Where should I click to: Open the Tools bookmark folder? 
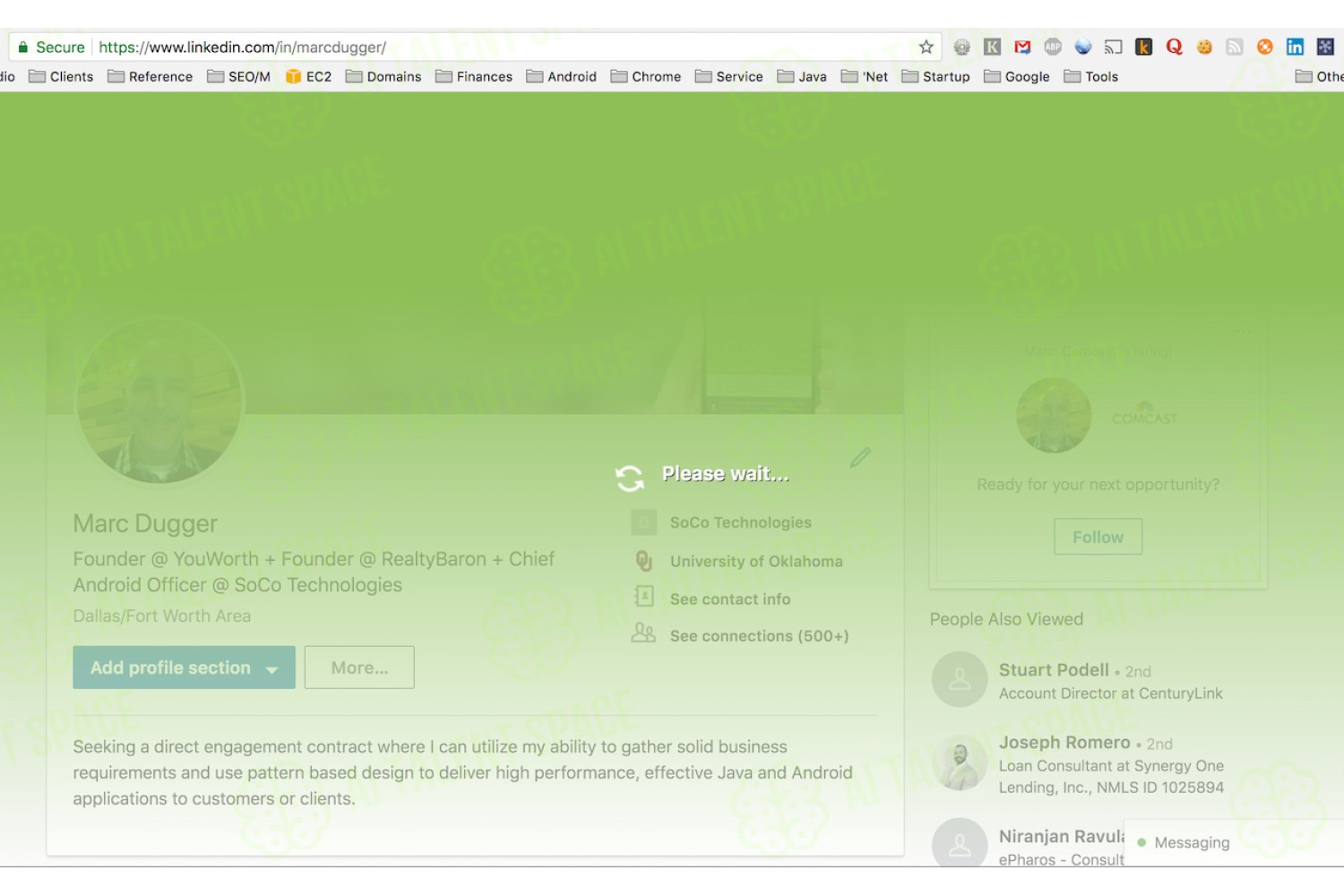pyautogui.click(x=1090, y=76)
